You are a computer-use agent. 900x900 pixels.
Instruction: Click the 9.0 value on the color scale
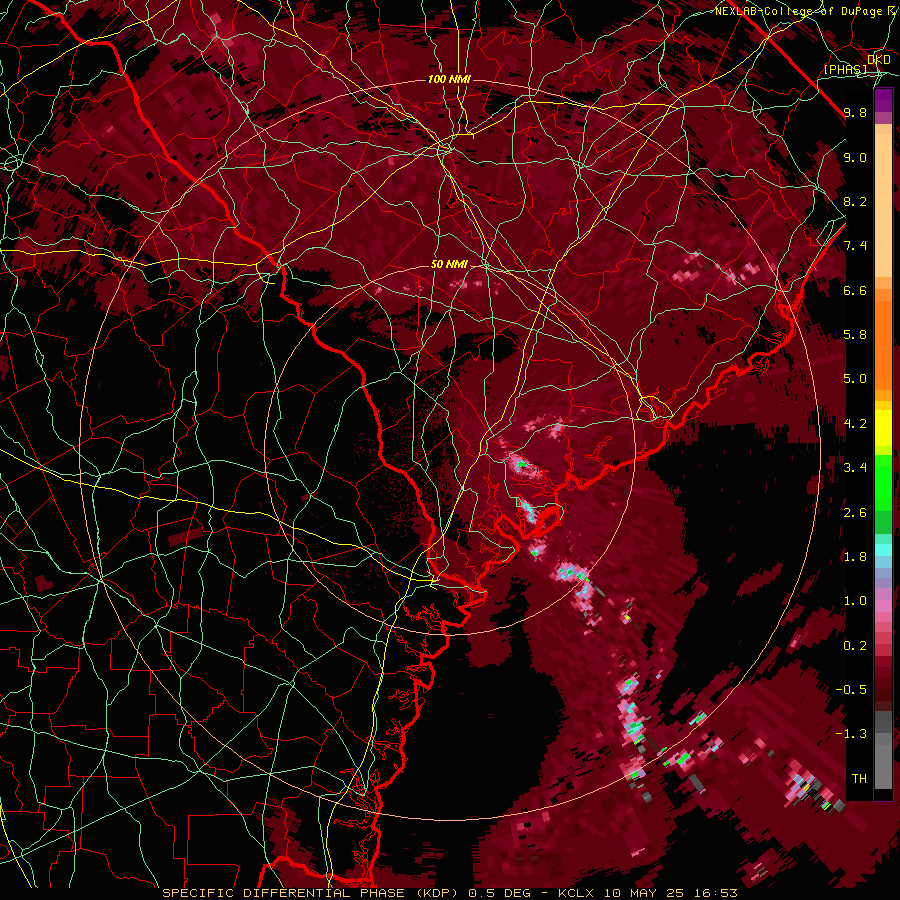[x=855, y=157]
